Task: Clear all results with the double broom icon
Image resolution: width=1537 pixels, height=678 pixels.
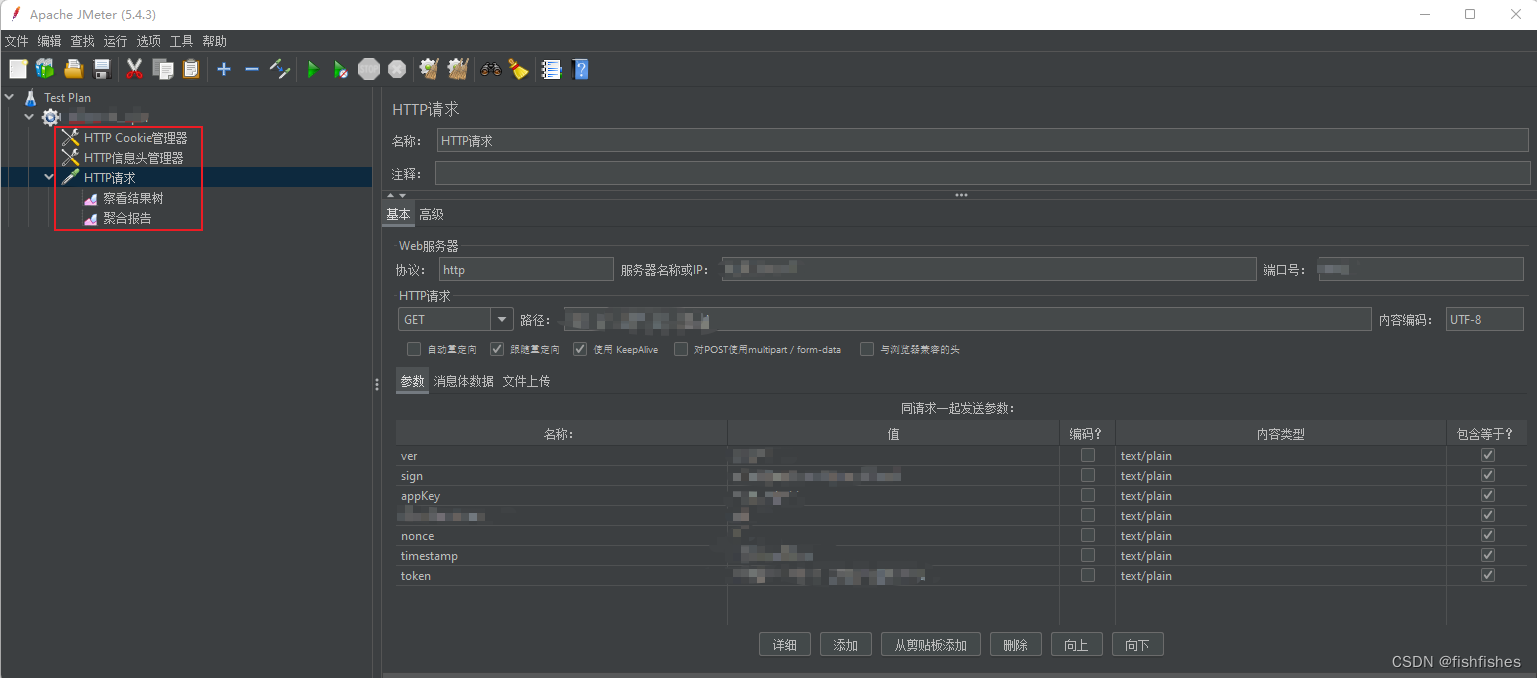Action: coord(458,69)
